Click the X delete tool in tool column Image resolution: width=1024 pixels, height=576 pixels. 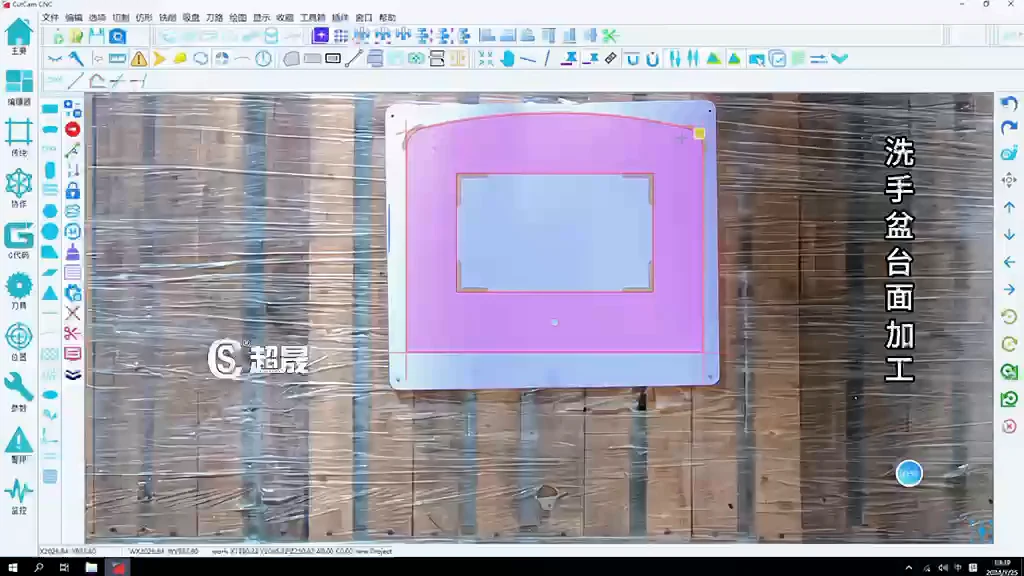[x=72, y=313]
